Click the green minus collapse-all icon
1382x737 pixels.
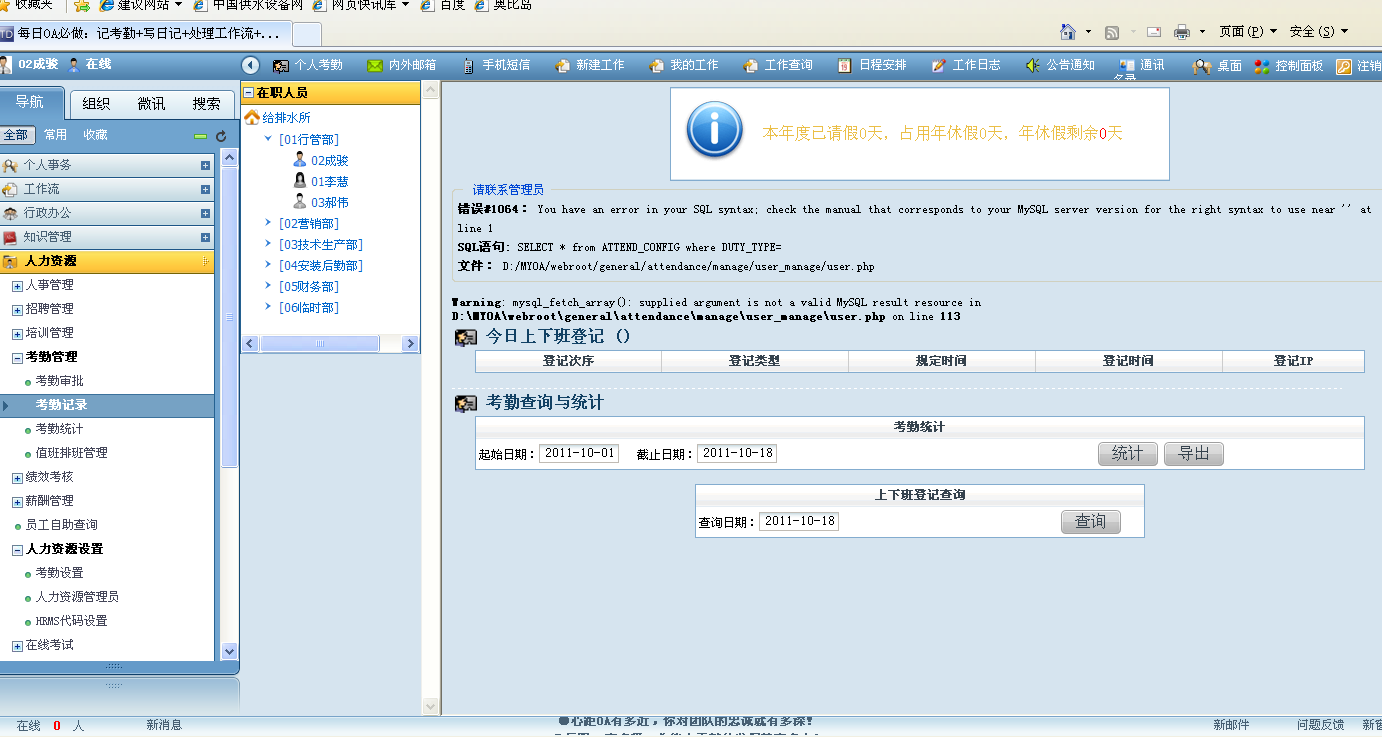click(x=200, y=136)
